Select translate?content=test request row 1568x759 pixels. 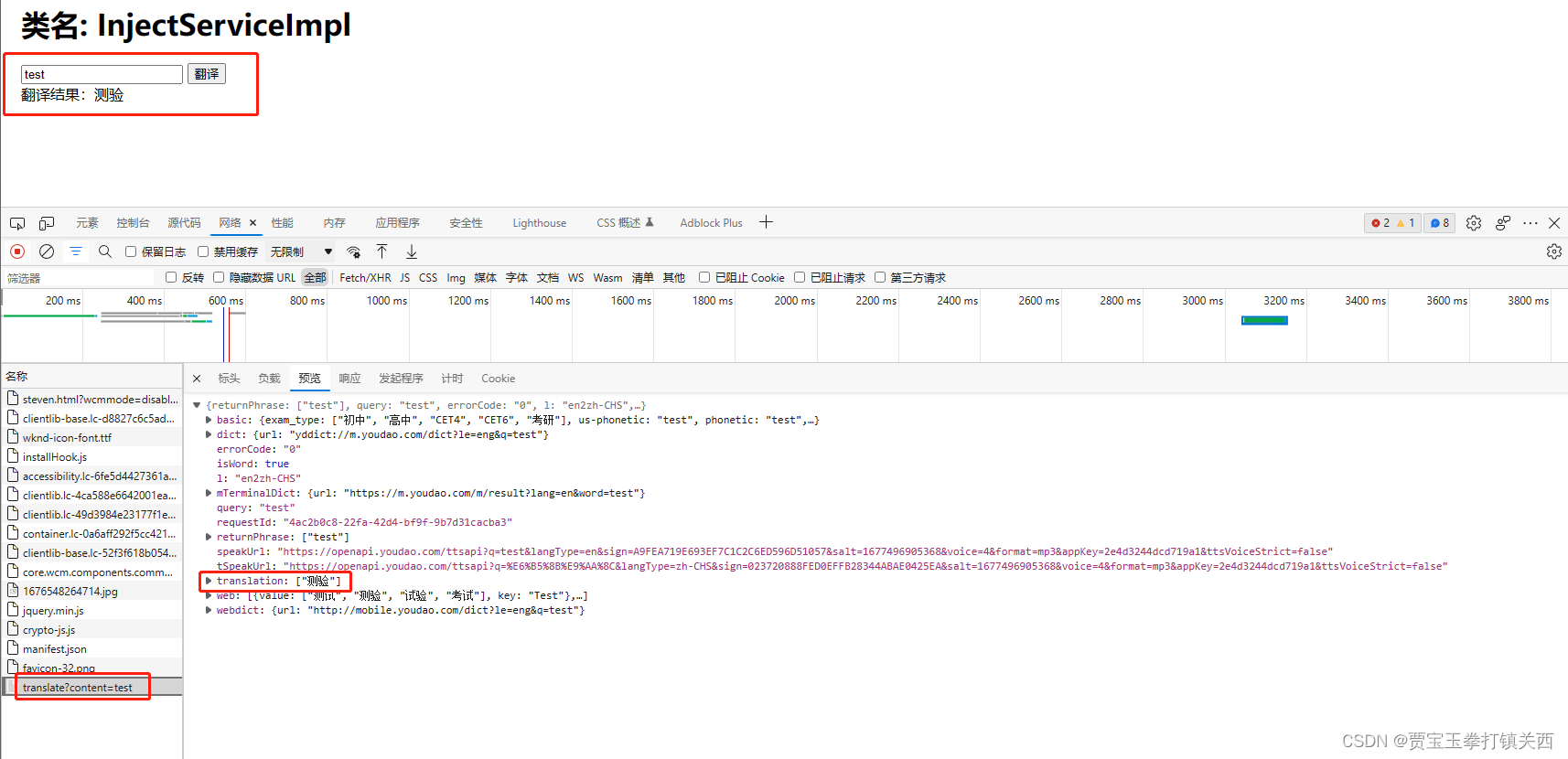click(x=91, y=687)
